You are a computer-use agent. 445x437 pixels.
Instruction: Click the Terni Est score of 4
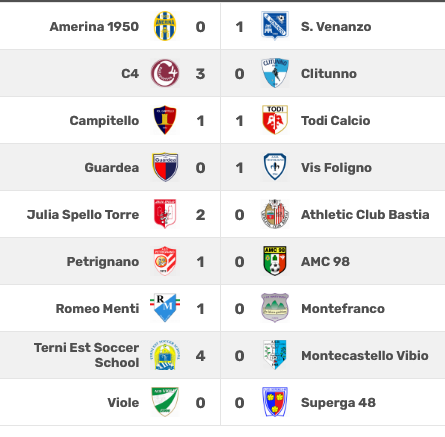(x=200, y=356)
